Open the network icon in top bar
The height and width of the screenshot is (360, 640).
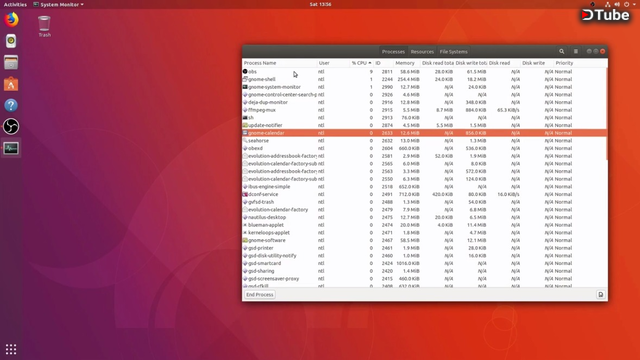pyautogui.click(x=608, y=4)
